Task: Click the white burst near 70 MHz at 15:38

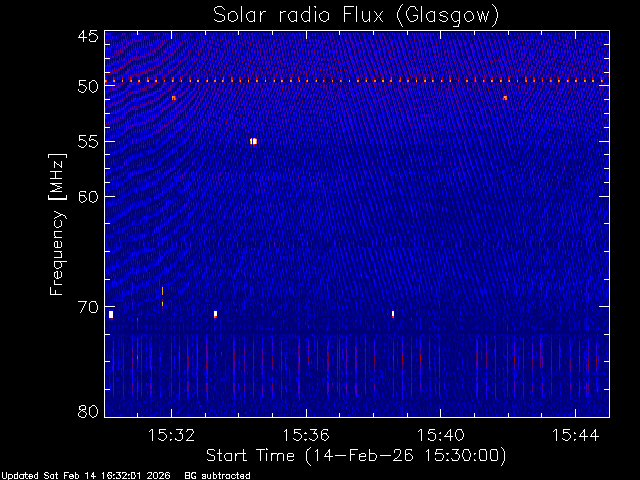Action: (x=393, y=314)
